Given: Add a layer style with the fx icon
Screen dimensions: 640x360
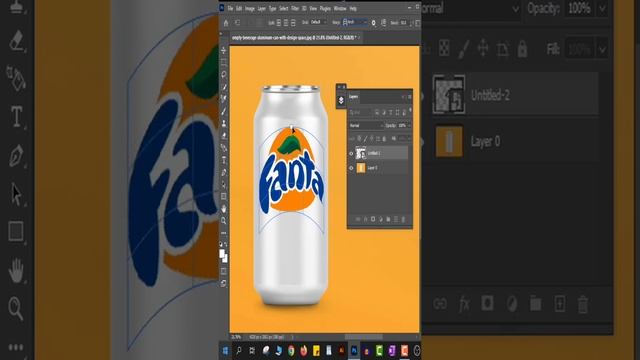Looking at the screenshot, I should tap(365, 219).
